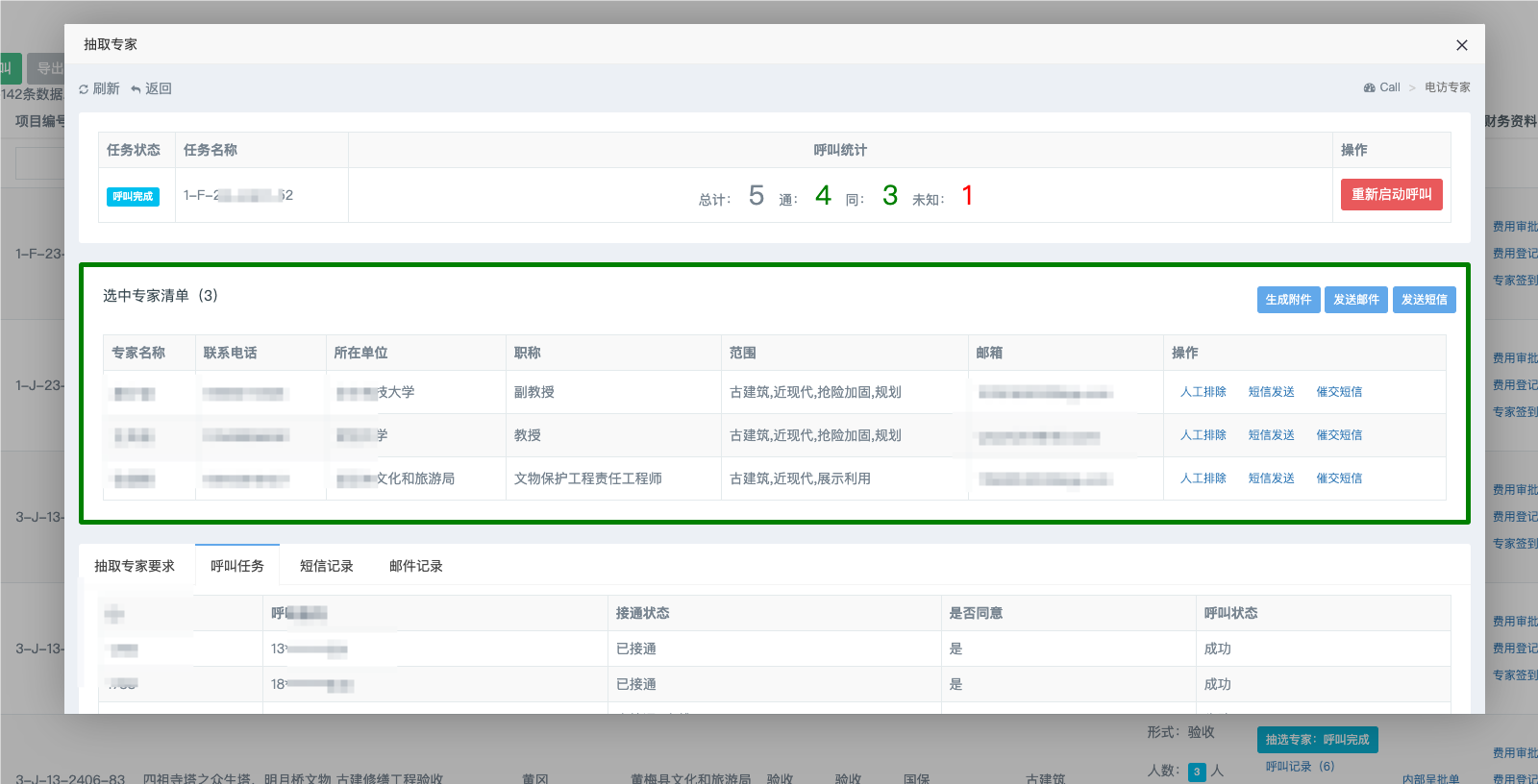Click the Call breadcrumb icon

[x=1369, y=87]
